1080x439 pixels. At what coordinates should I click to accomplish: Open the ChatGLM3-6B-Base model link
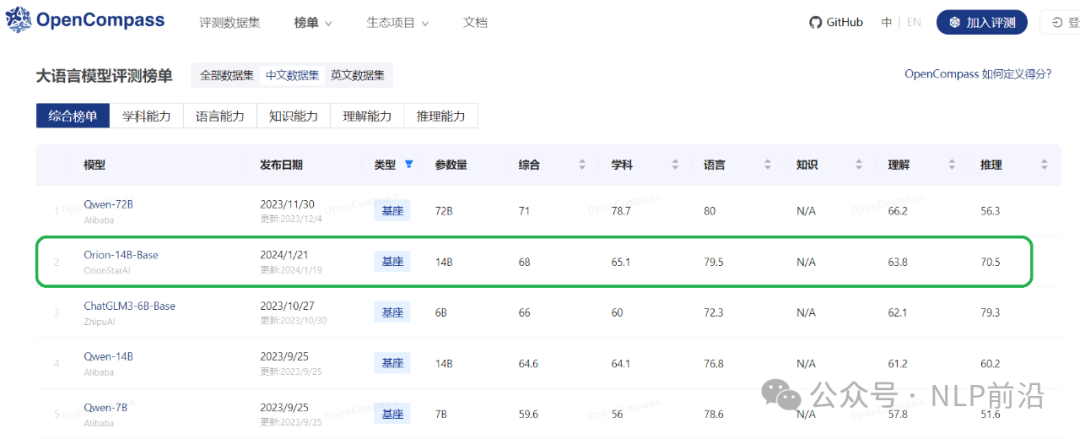(129, 306)
